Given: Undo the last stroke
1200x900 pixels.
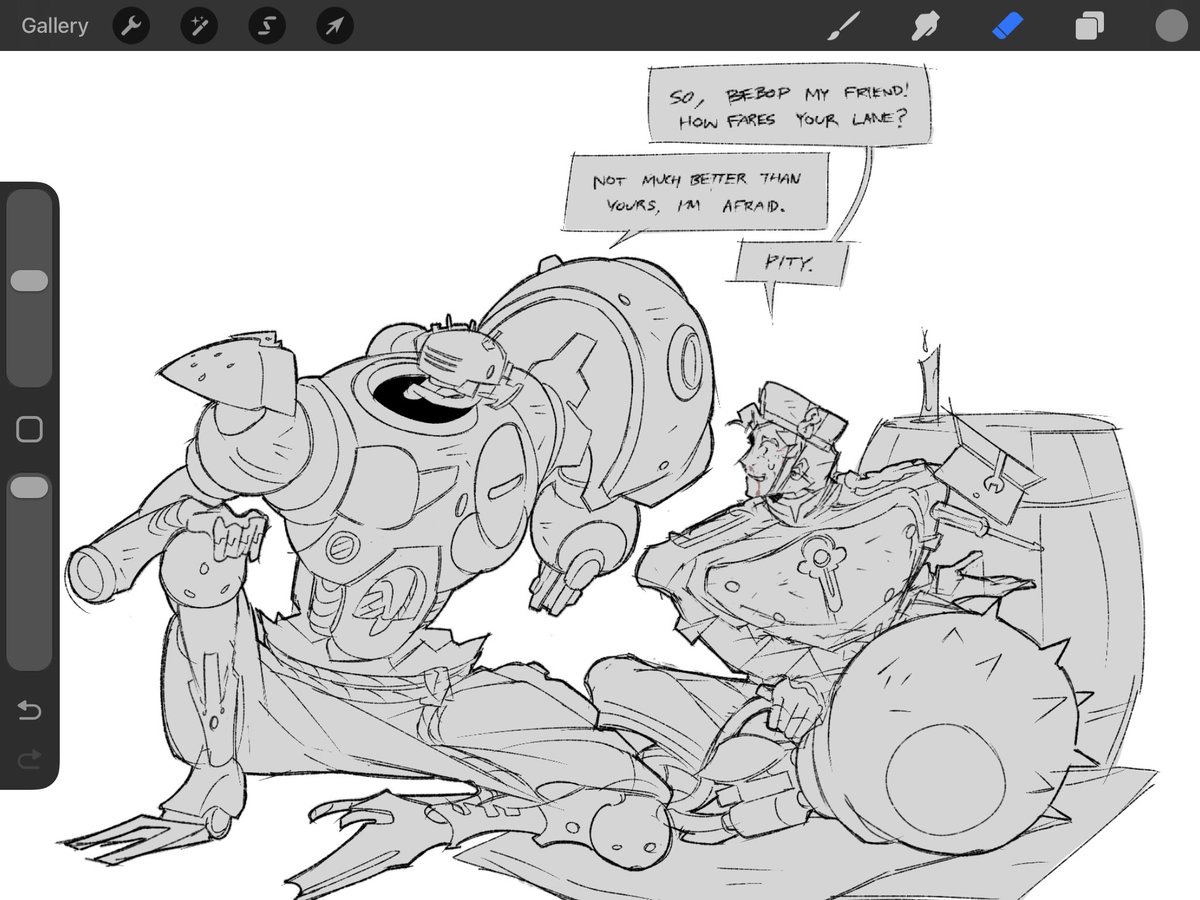Looking at the screenshot, I should point(29,711).
